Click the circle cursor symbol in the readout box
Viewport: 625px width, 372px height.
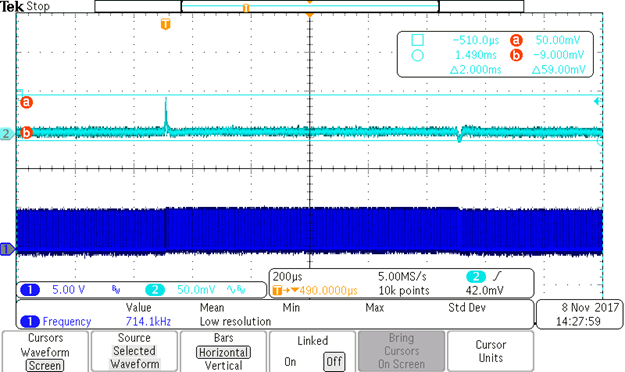(417, 55)
